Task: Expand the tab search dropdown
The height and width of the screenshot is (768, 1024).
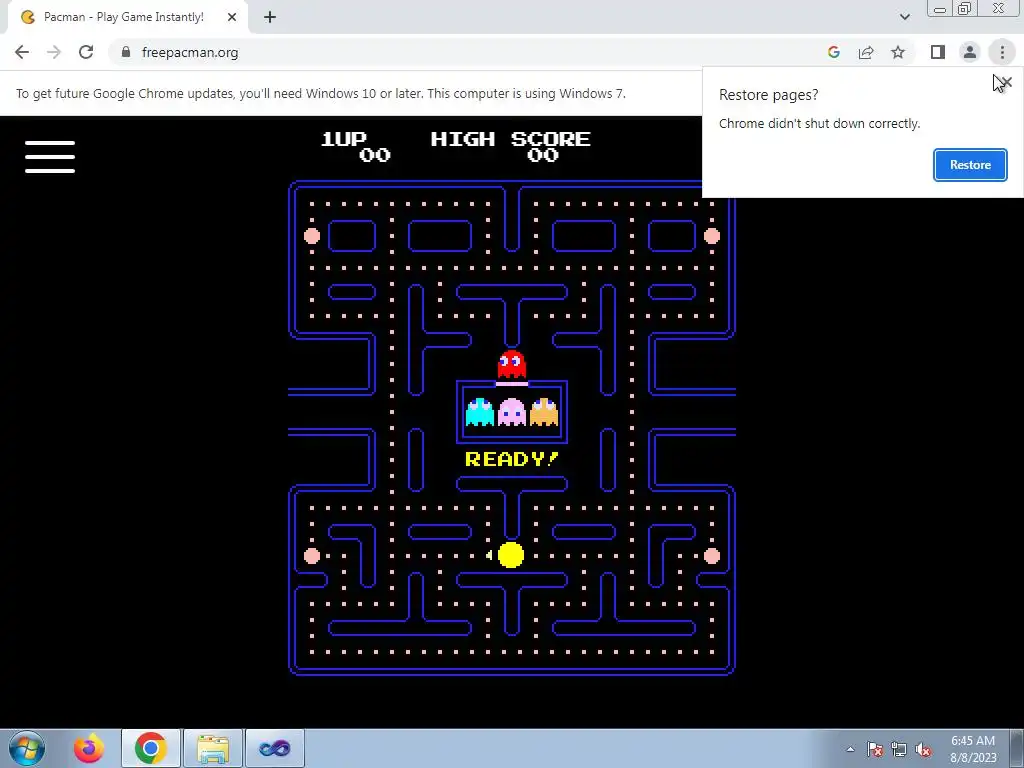Action: 904,17
